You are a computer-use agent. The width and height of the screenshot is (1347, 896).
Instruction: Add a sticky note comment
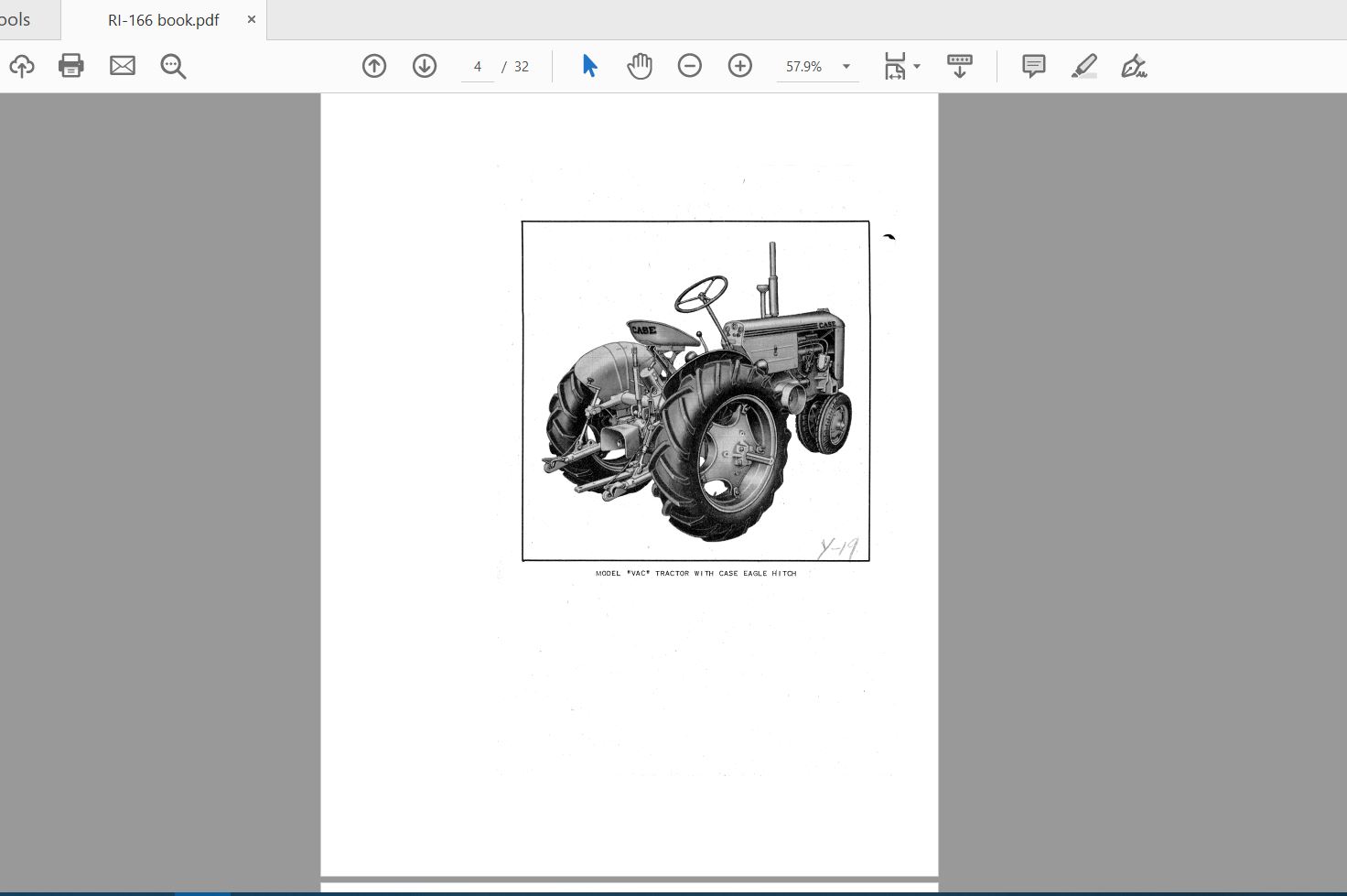tap(1033, 65)
